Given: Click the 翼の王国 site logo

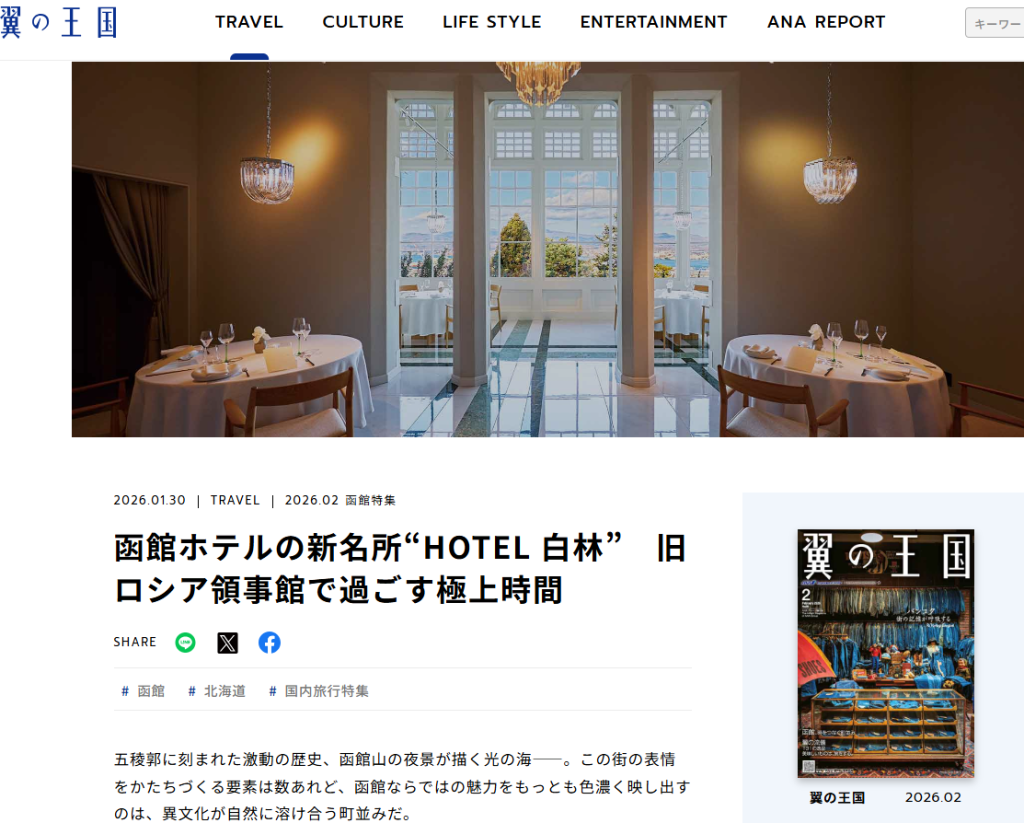Looking at the screenshot, I should coord(58,22).
